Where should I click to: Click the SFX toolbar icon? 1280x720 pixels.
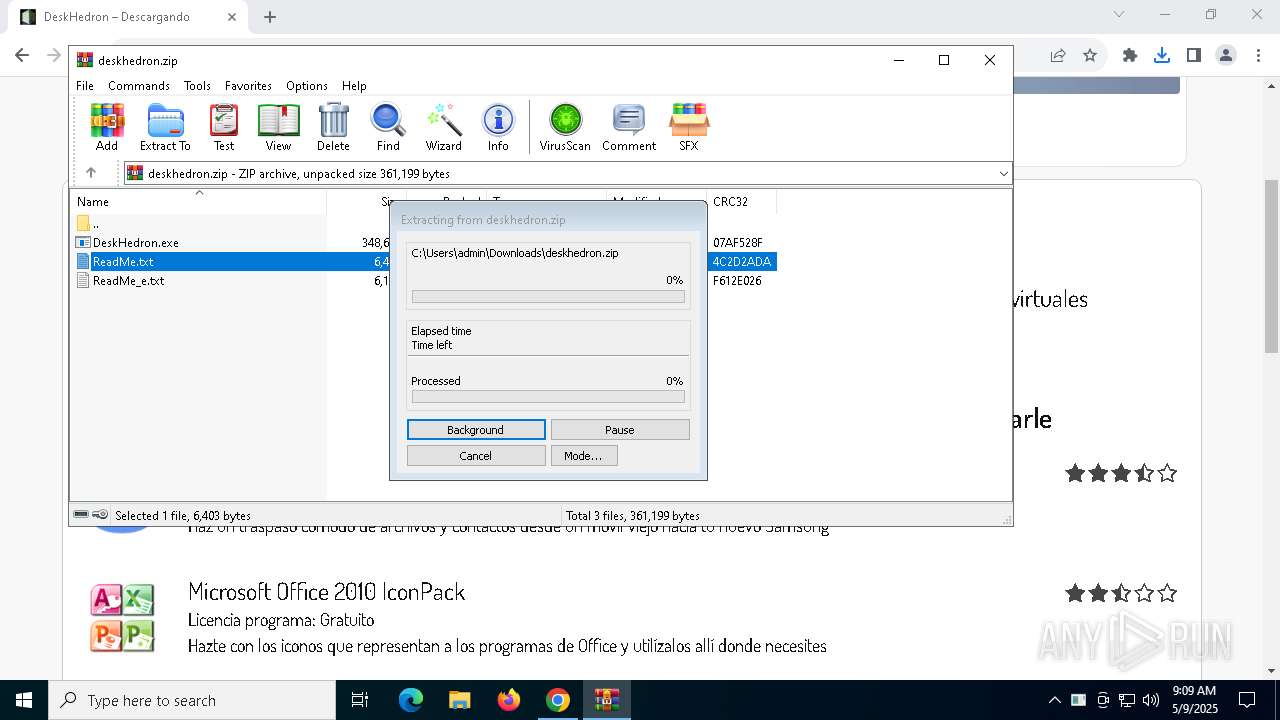(689, 127)
